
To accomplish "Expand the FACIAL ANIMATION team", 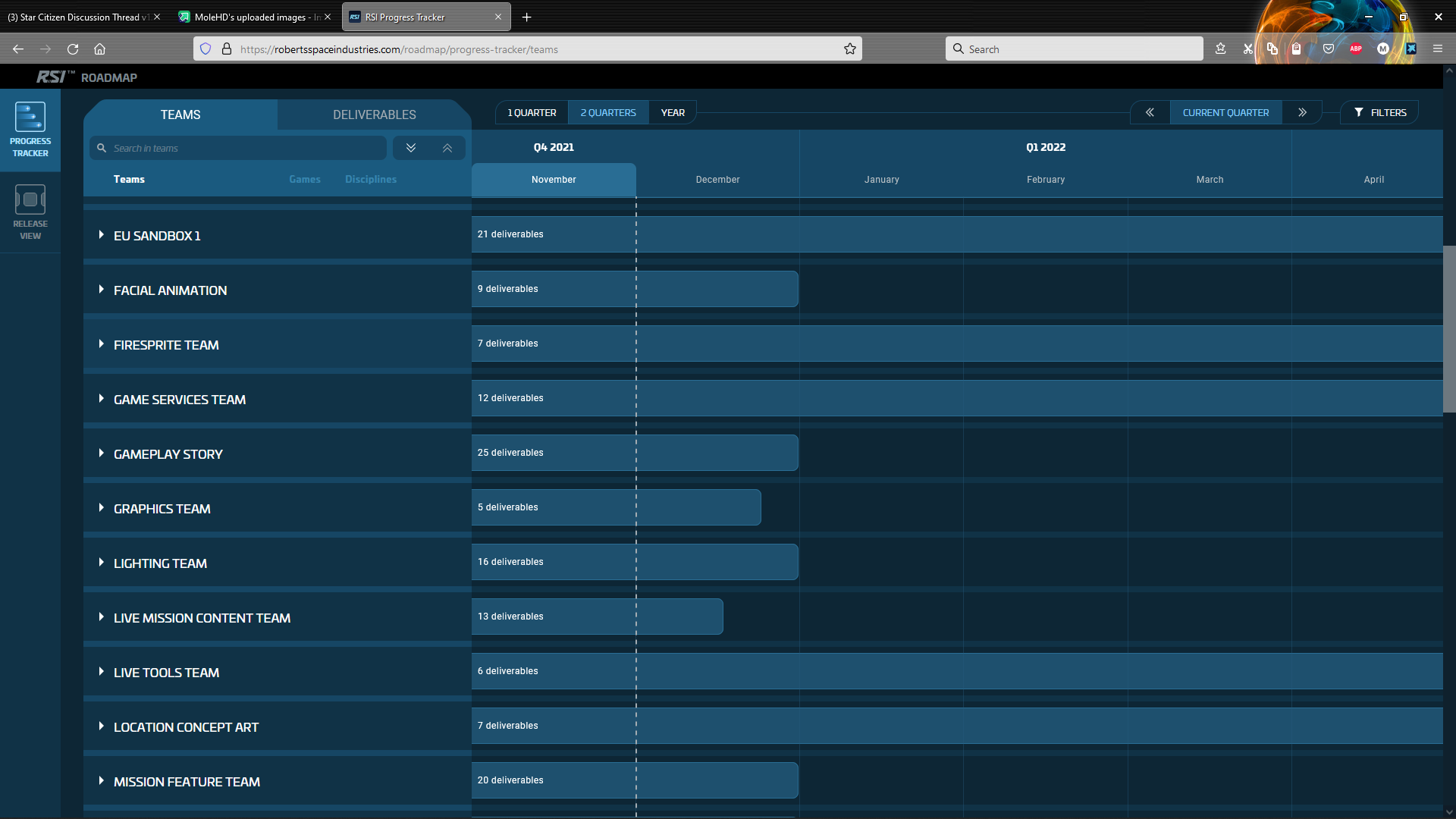I will coord(101,290).
